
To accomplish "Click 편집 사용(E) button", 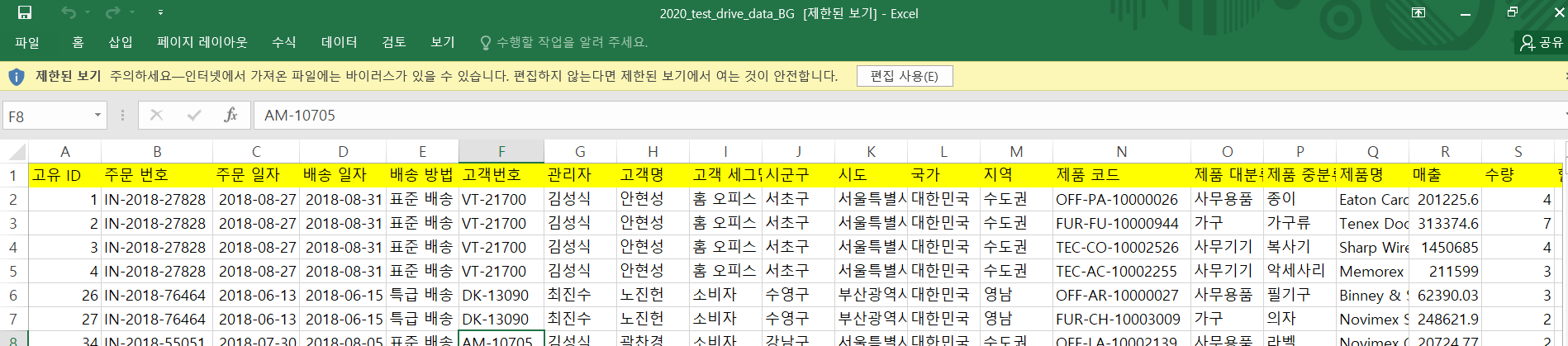I will click(905, 76).
